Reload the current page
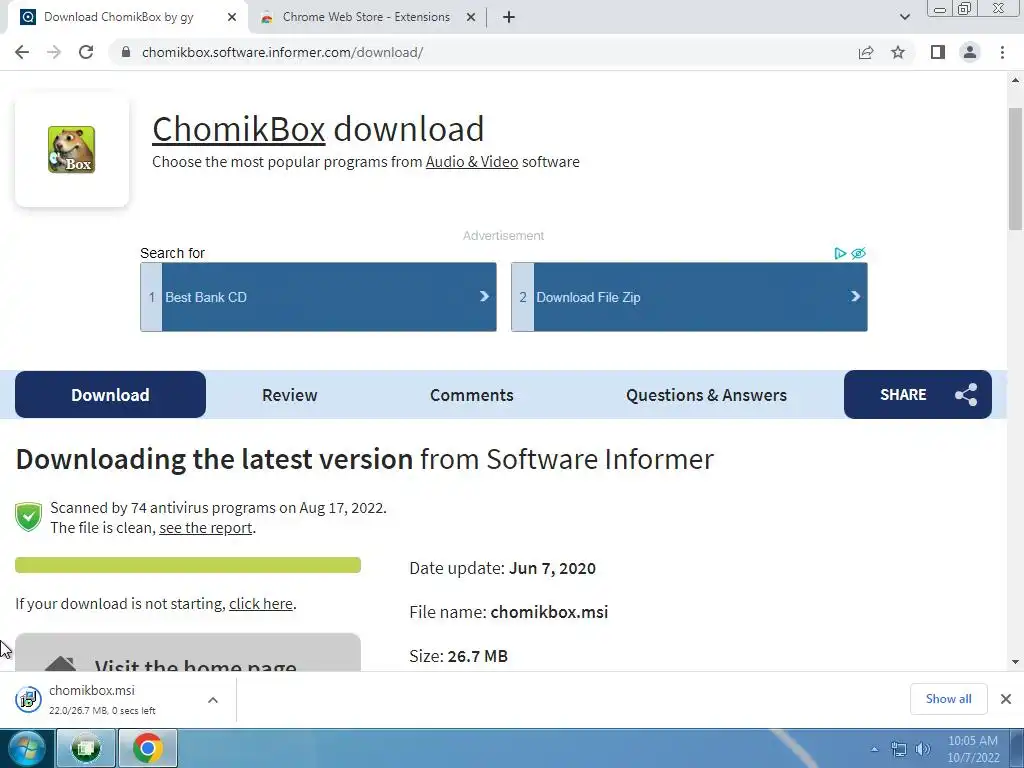Image resolution: width=1024 pixels, height=768 pixels. (x=86, y=52)
